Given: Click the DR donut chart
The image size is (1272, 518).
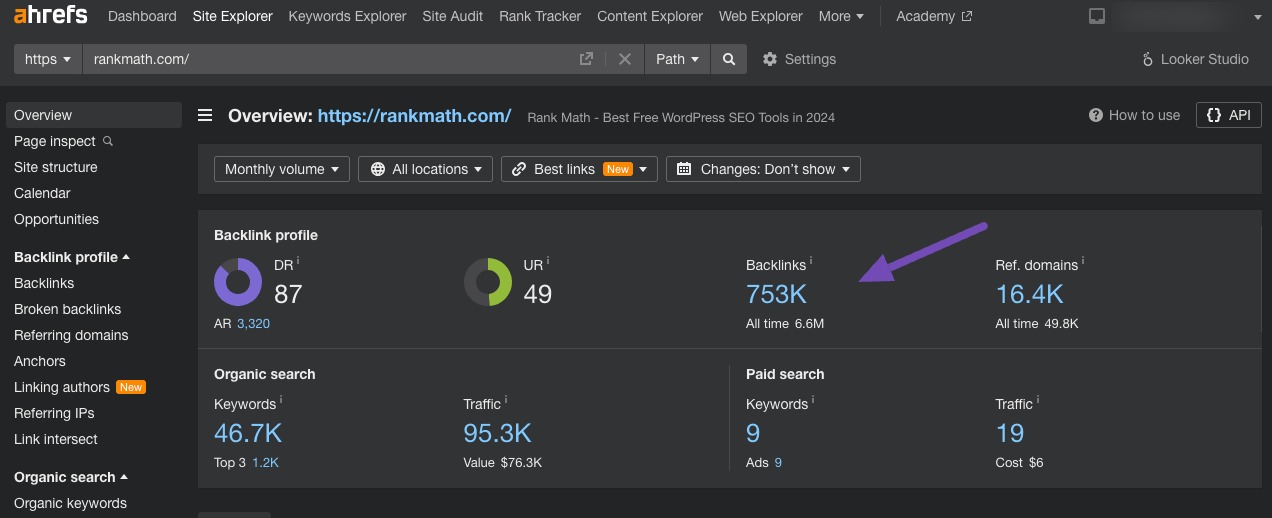Looking at the screenshot, I should 238,282.
